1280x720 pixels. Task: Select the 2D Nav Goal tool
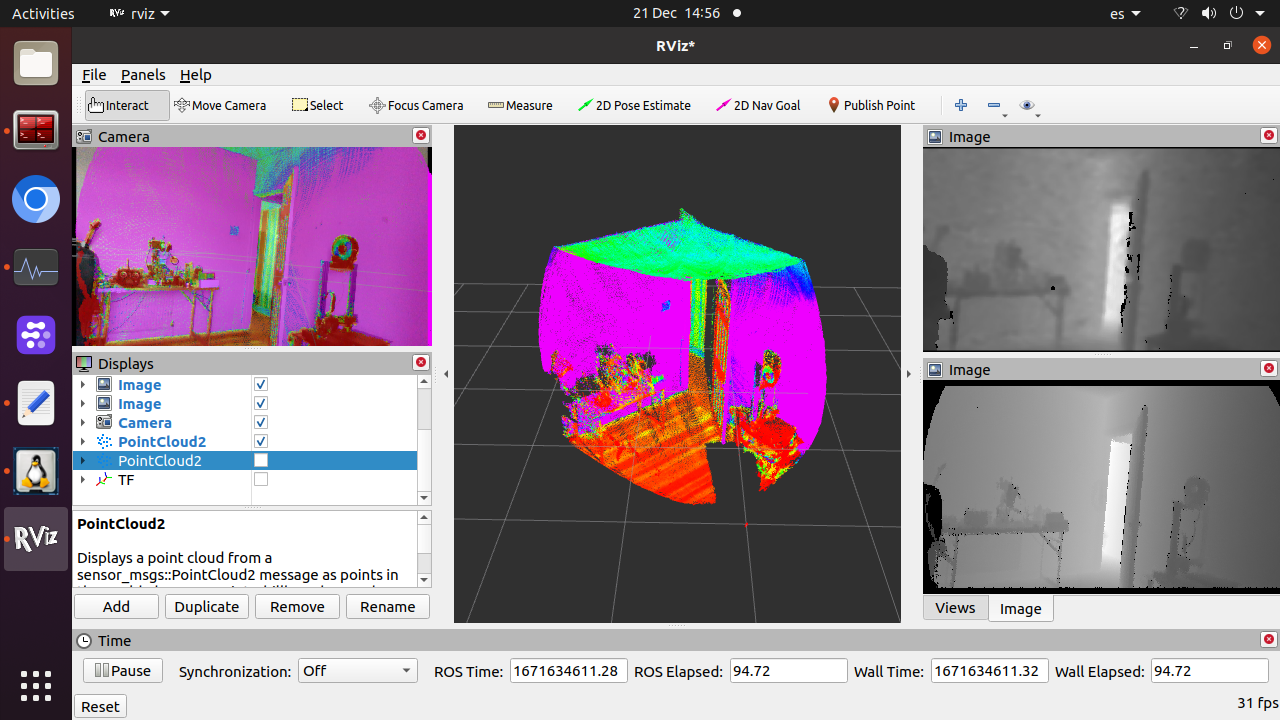[758, 105]
